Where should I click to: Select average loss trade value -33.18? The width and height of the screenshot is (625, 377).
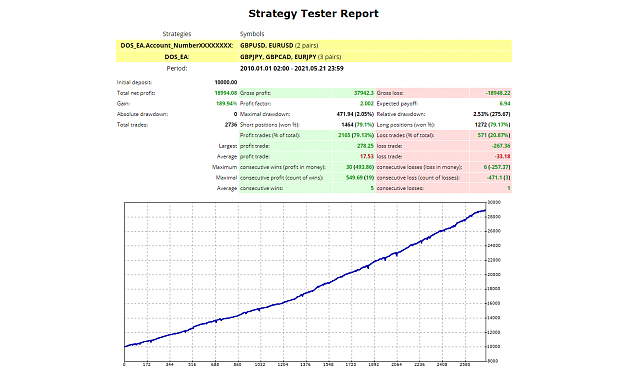tap(502, 157)
